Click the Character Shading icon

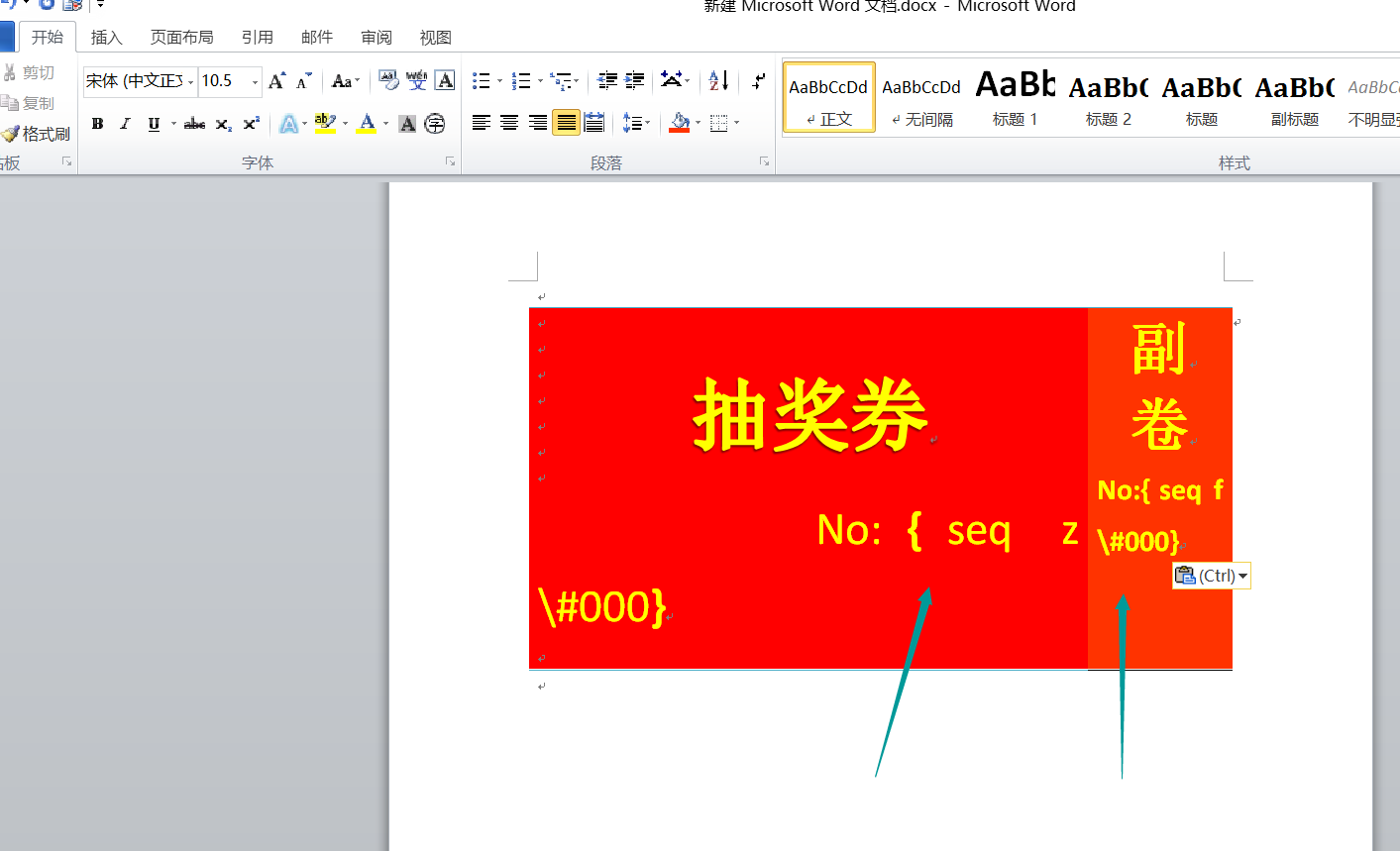[x=407, y=124]
